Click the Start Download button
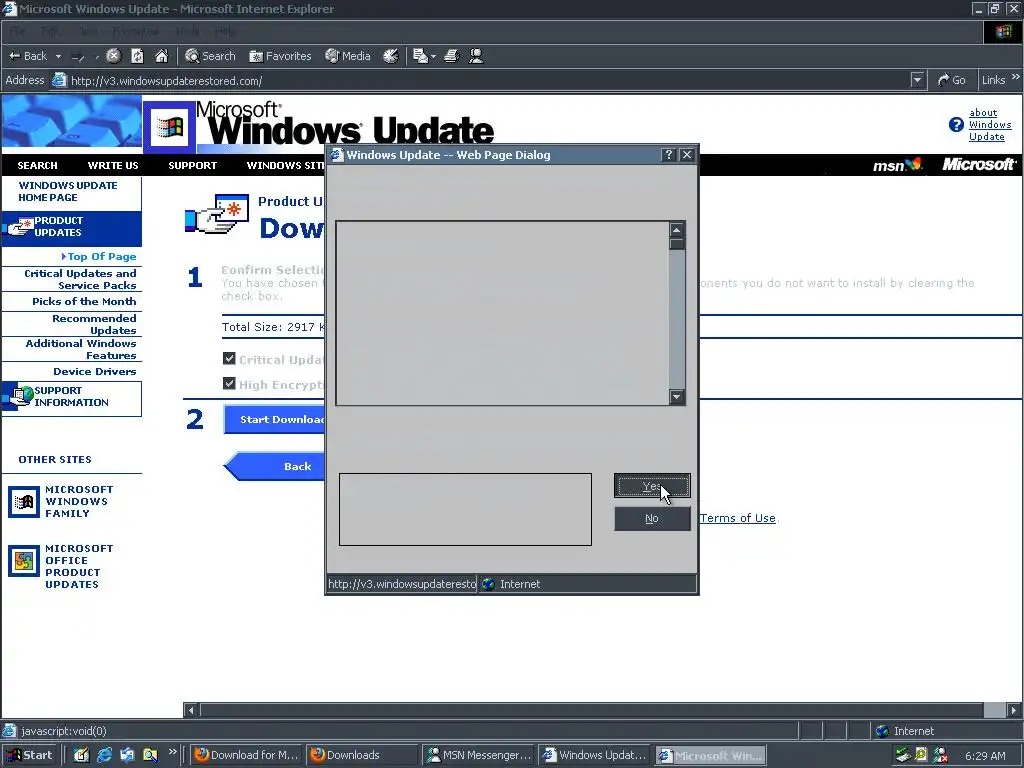1024x768 pixels. pos(274,419)
